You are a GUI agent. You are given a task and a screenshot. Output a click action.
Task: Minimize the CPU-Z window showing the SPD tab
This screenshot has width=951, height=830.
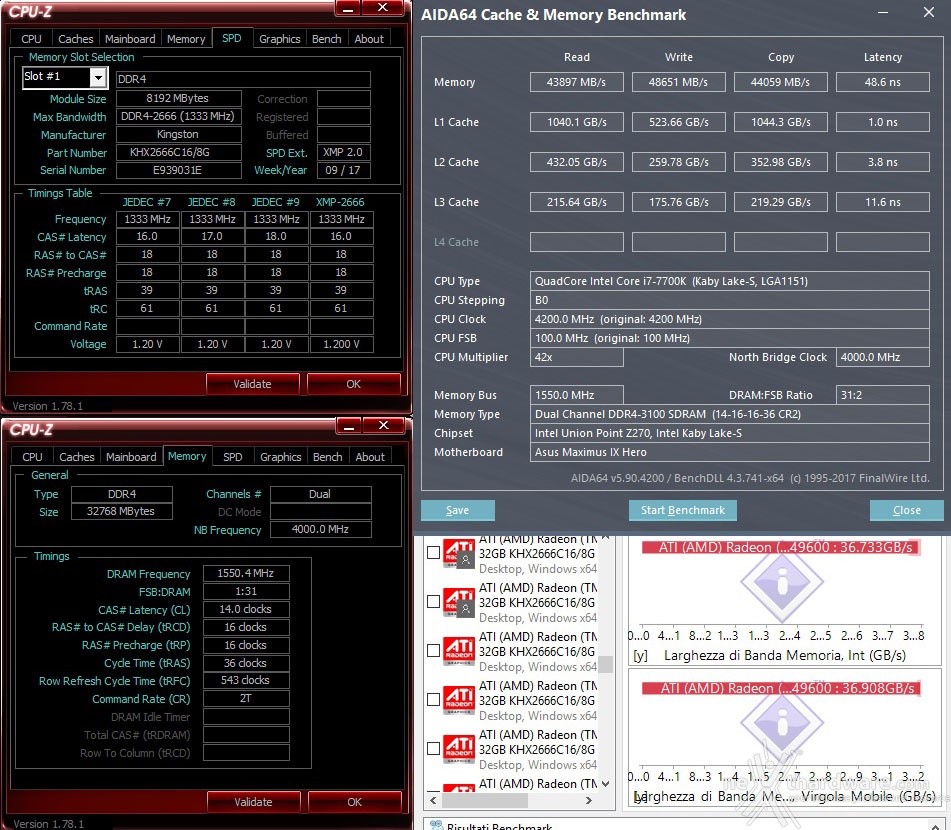348,8
